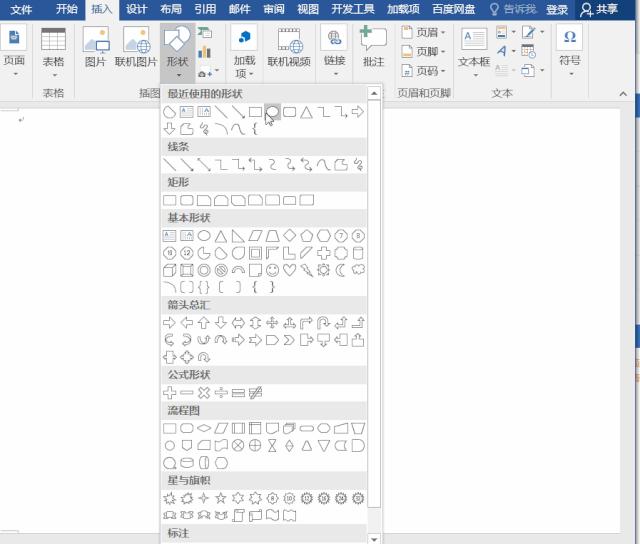Choose the flowchart collate hourglass shape
Viewport: 640px width, 544px height.
point(272,445)
